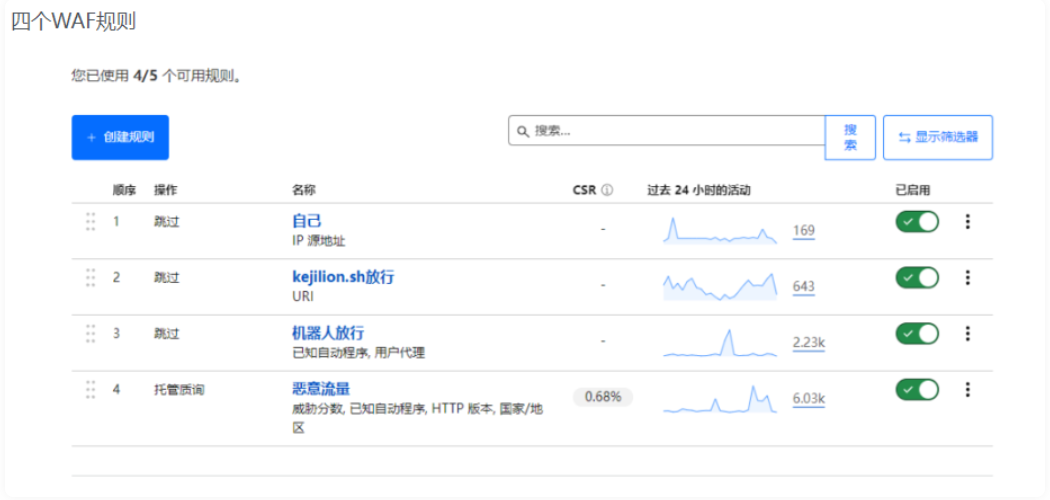Click the drag handle for 恶意流量 rule
The width and height of the screenshot is (1050, 500).
coord(91,389)
